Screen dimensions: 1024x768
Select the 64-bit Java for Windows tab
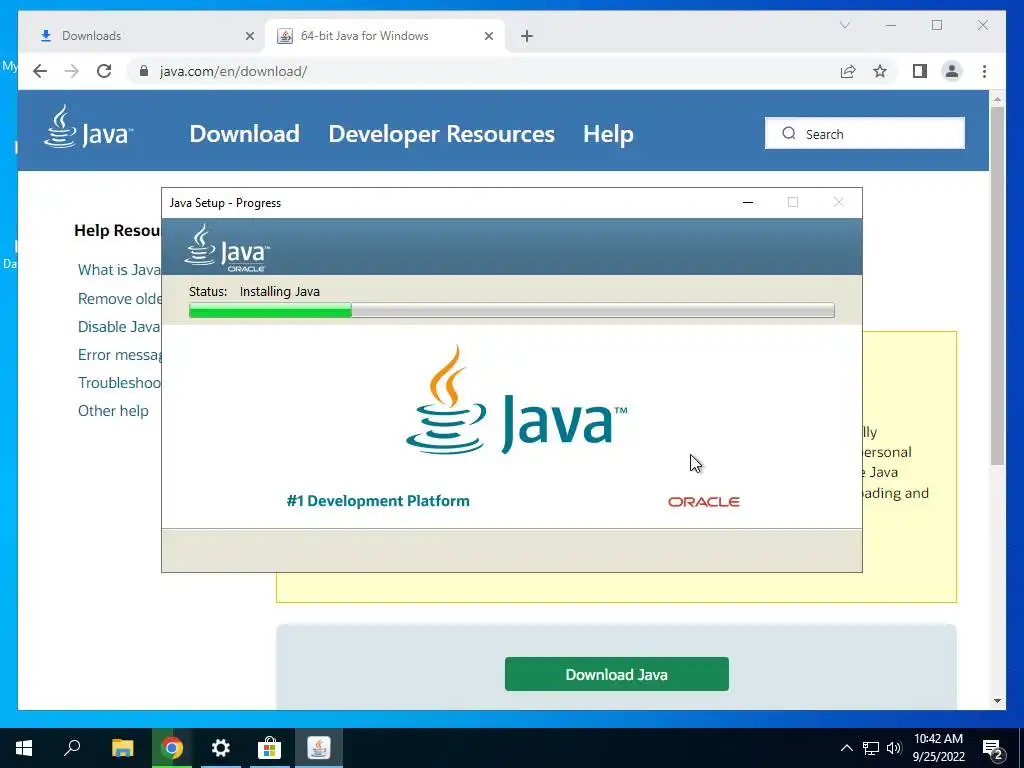[385, 36]
